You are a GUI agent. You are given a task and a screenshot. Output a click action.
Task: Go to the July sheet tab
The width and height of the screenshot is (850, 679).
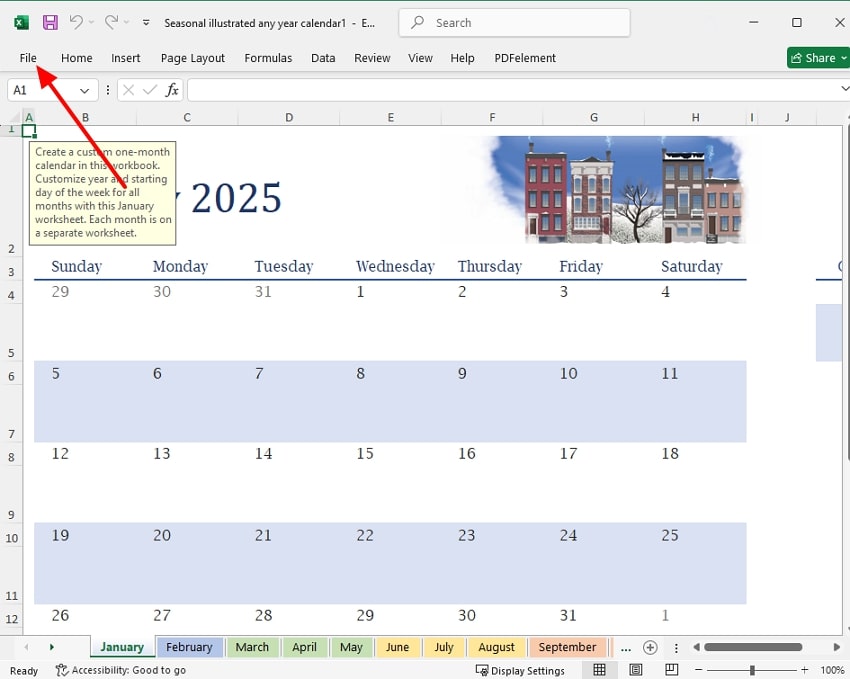(x=444, y=647)
